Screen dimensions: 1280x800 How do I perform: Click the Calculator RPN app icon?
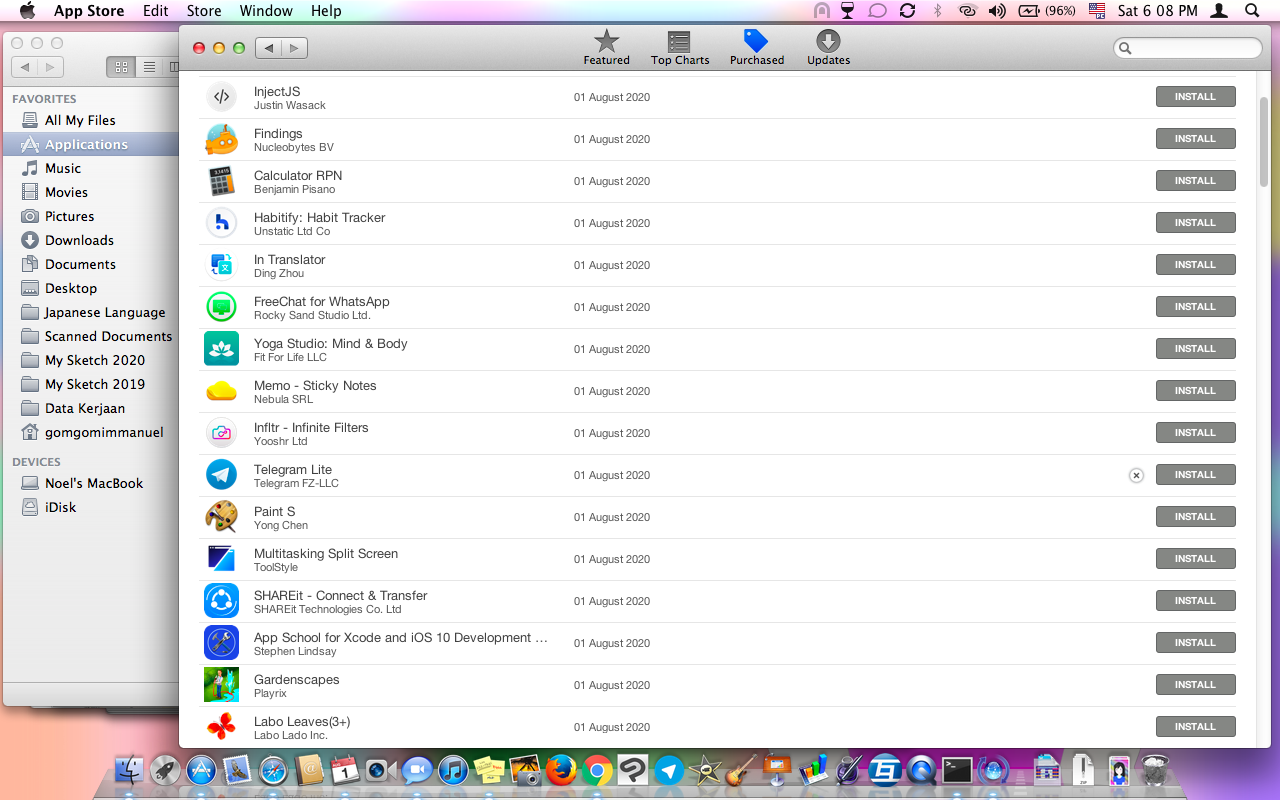221,181
